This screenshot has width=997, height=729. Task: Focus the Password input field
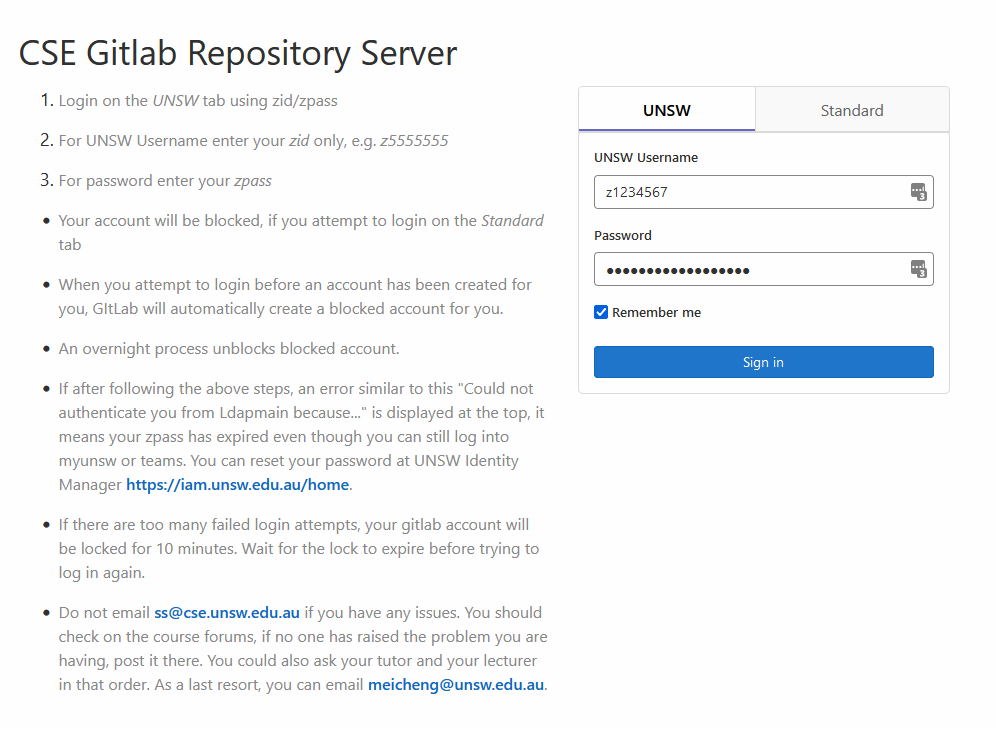click(764, 269)
